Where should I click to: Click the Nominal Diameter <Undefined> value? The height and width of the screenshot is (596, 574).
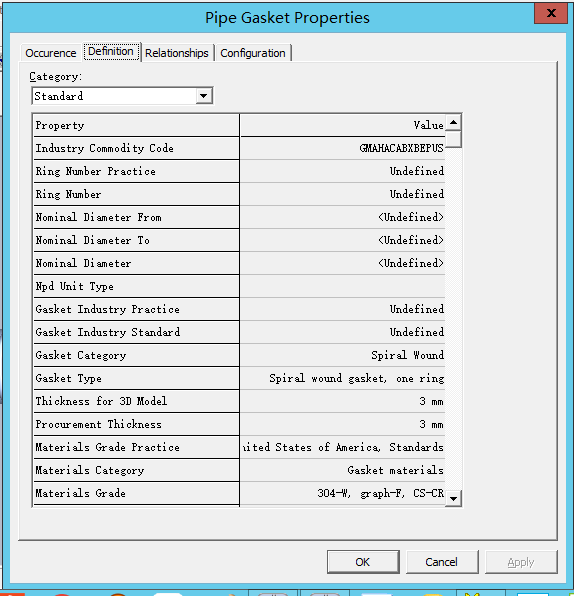(342, 263)
